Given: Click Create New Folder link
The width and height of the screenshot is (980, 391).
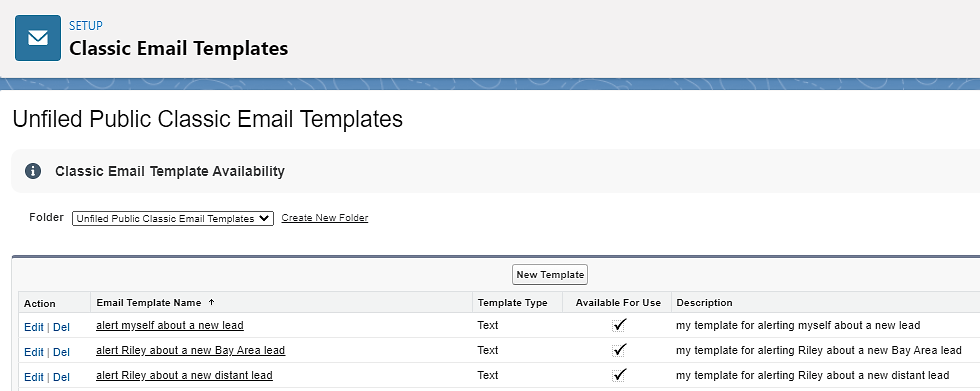Looking at the screenshot, I should click(325, 218).
